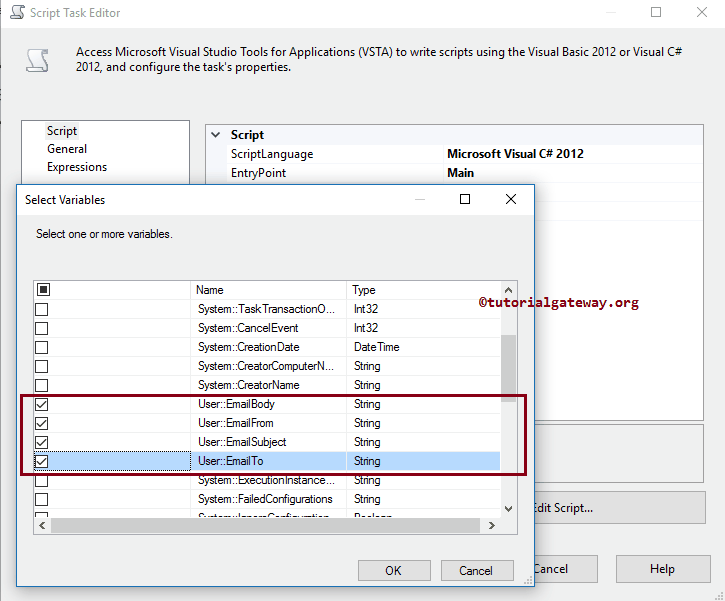Check the System::TaskTransactionO... variable checkbox
This screenshot has height=601, width=725.
click(x=42, y=309)
